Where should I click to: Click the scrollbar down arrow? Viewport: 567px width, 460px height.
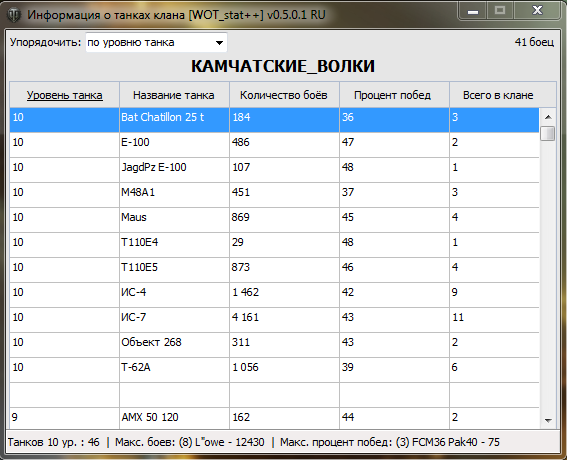click(x=548, y=420)
